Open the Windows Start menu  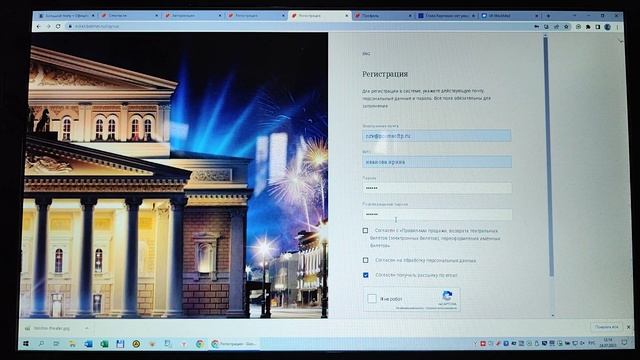coord(26,344)
